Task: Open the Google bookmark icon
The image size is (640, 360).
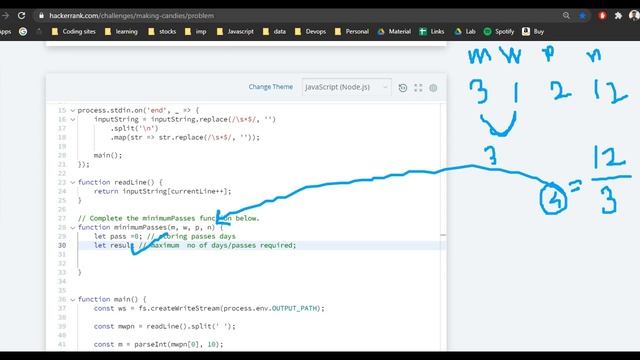Action: tap(23, 31)
